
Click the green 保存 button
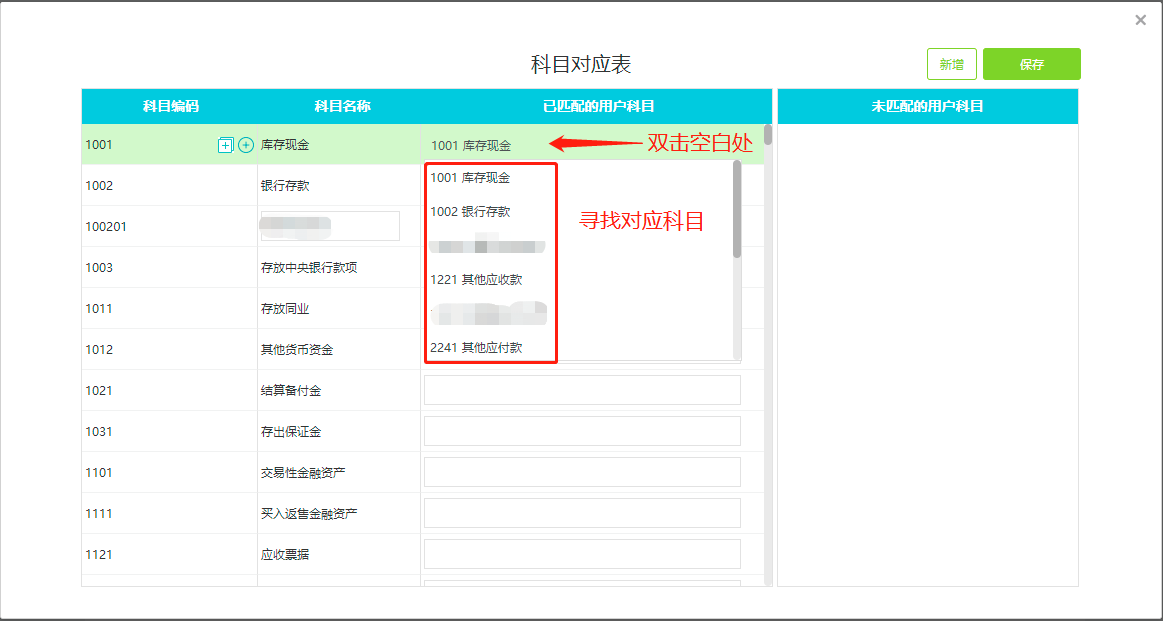[1032, 65]
